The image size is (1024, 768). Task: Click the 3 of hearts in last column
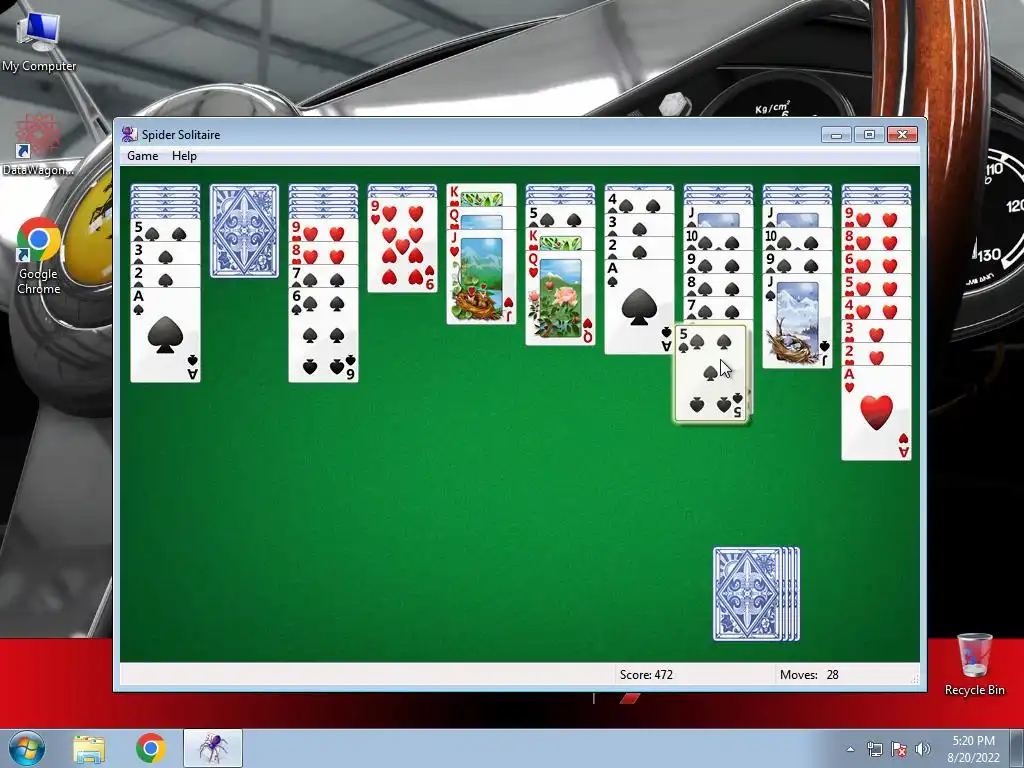tap(876, 331)
